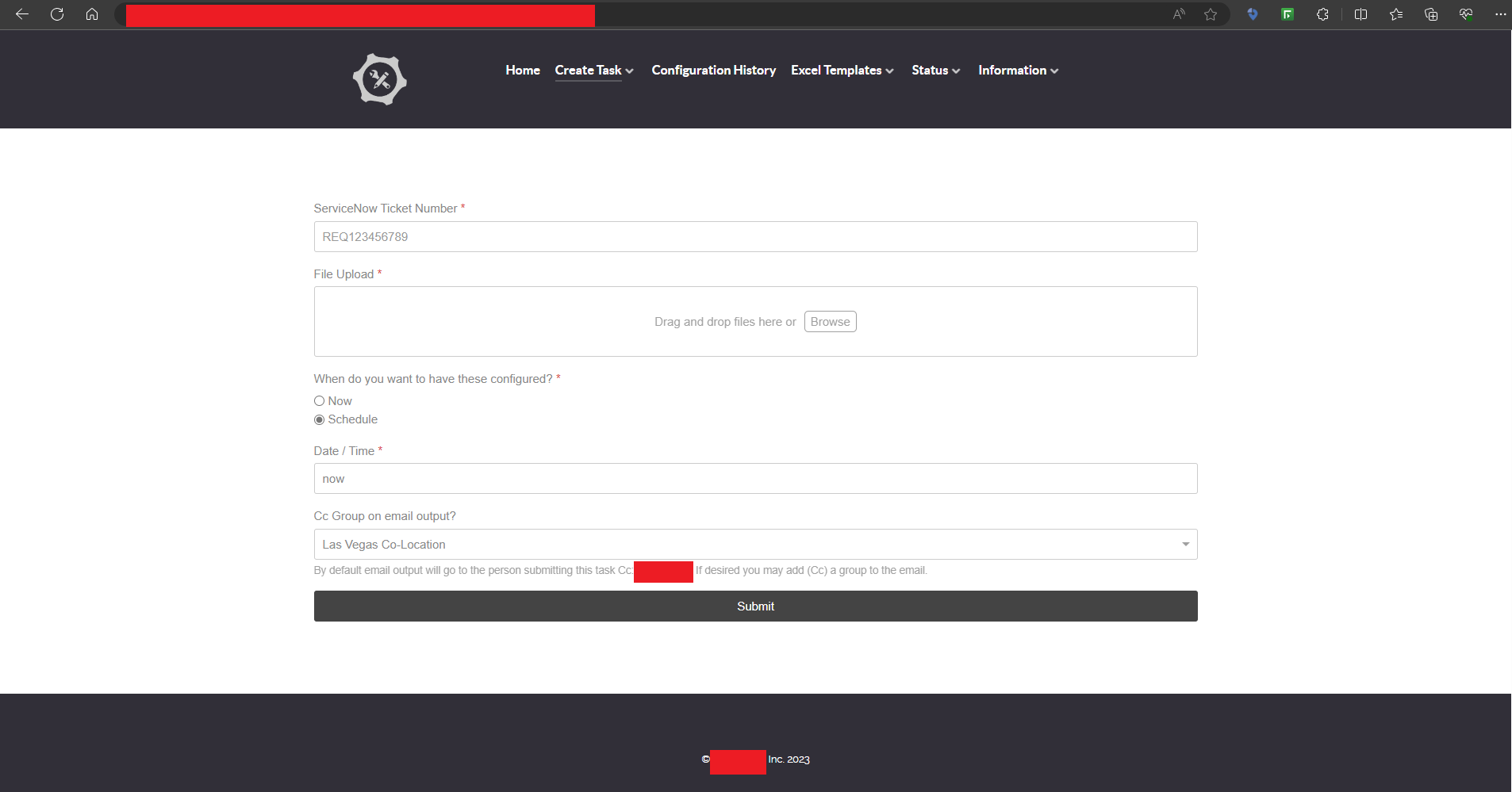Go to the Home page
This screenshot has height=792, width=1512.
tap(523, 71)
